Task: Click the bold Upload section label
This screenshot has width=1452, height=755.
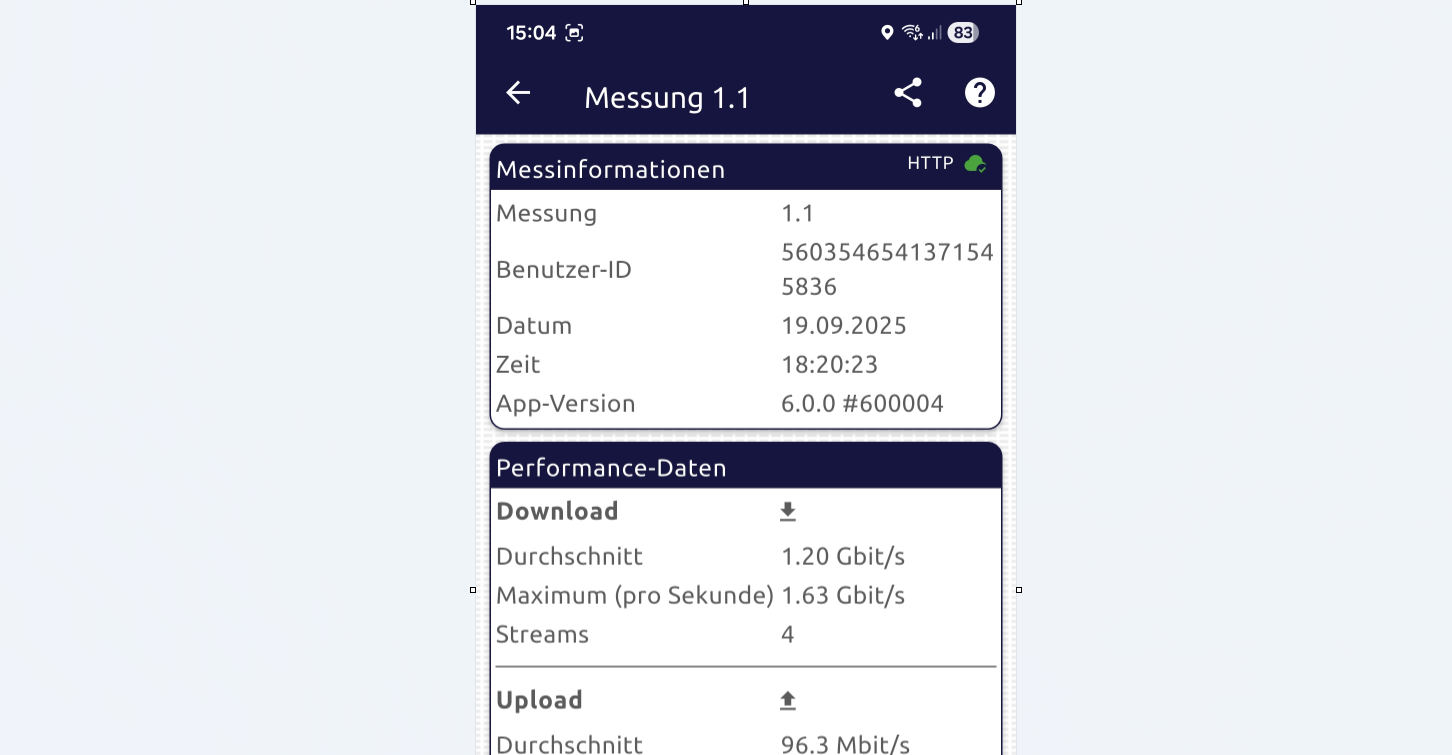Action: click(x=539, y=700)
